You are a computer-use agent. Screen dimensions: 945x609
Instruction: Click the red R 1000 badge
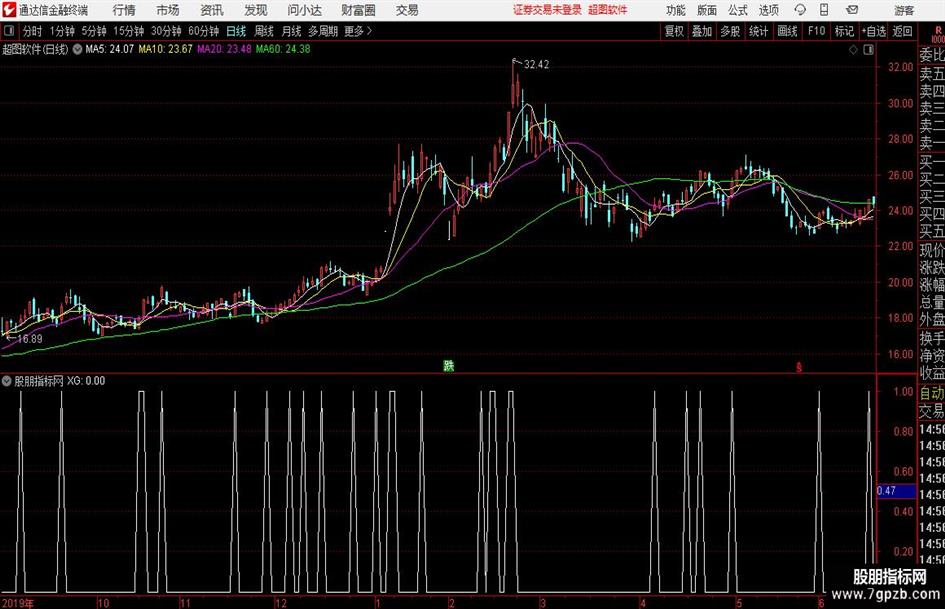(937, 34)
